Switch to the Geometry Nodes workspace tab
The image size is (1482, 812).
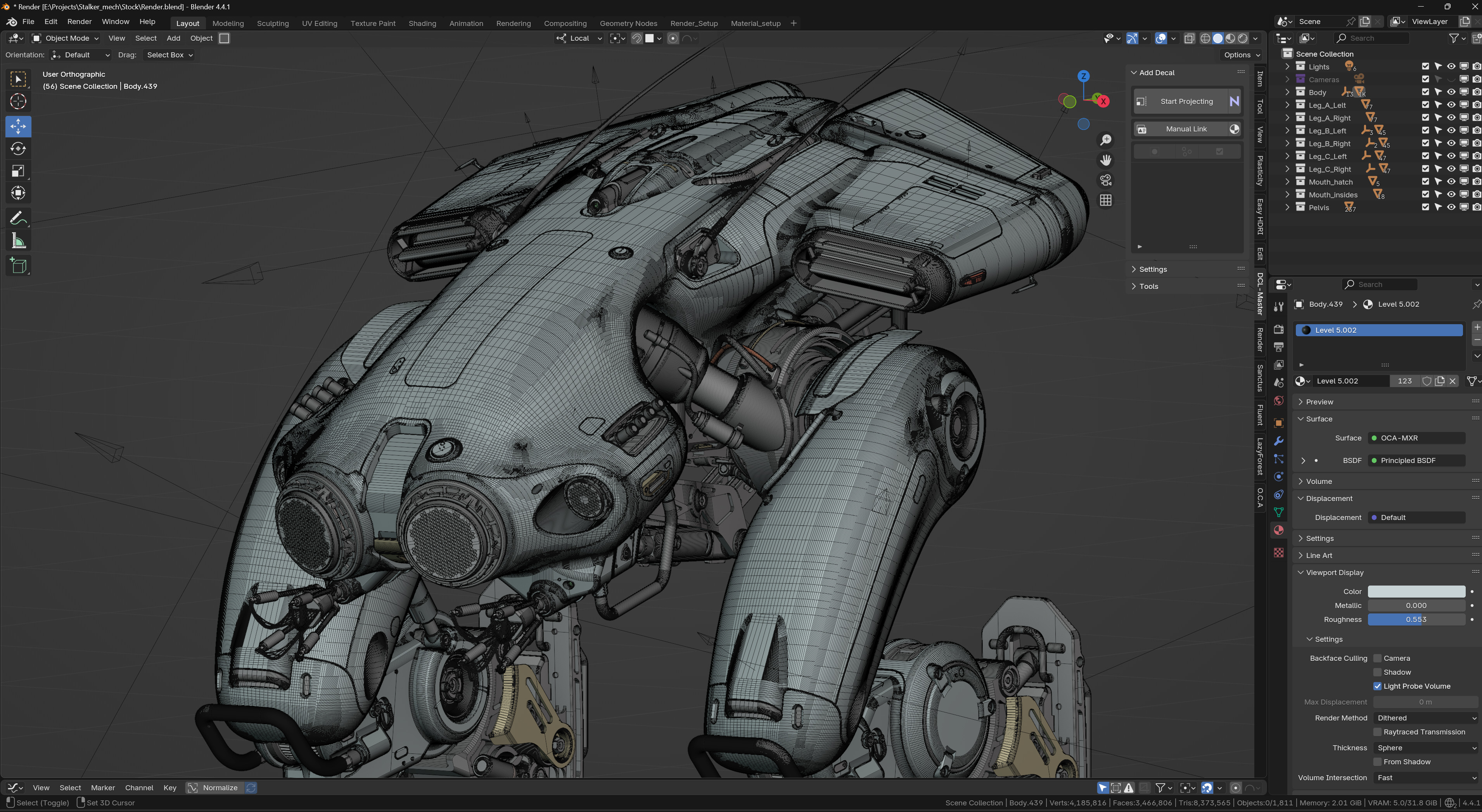coord(628,24)
